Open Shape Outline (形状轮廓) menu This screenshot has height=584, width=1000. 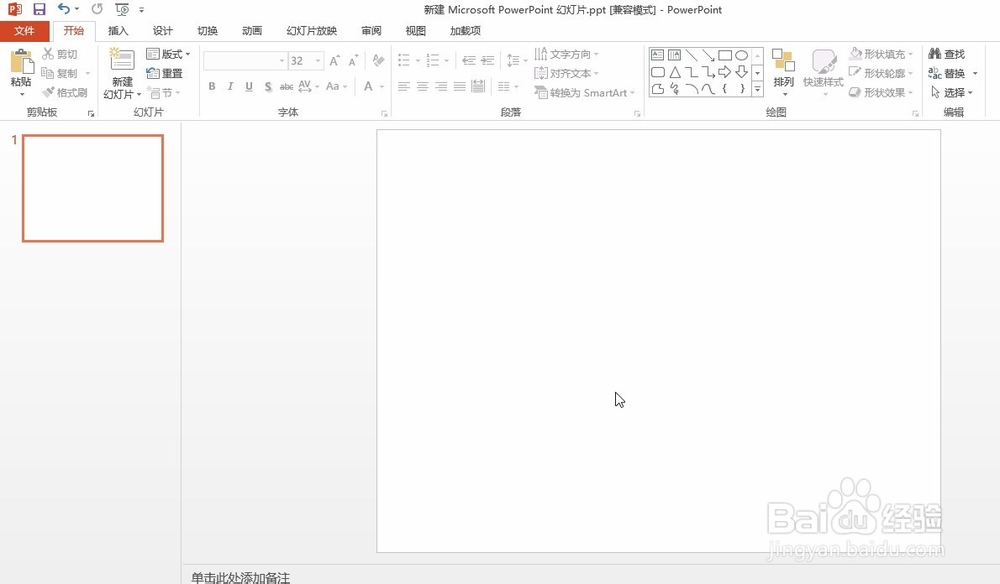click(x=881, y=73)
